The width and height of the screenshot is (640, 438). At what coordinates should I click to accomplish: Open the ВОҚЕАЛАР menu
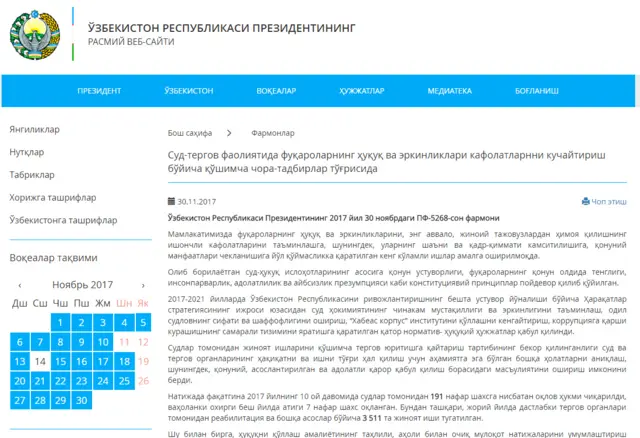(x=276, y=91)
